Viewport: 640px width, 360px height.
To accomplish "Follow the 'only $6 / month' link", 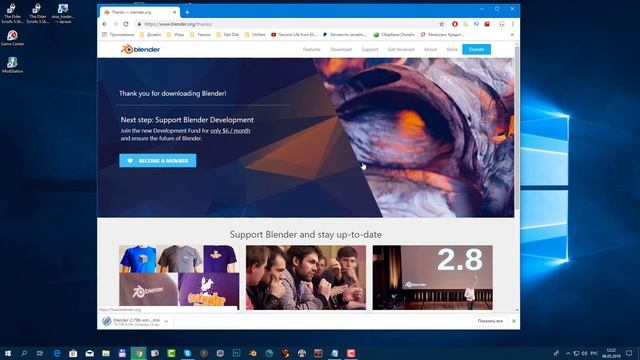I will [230, 131].
